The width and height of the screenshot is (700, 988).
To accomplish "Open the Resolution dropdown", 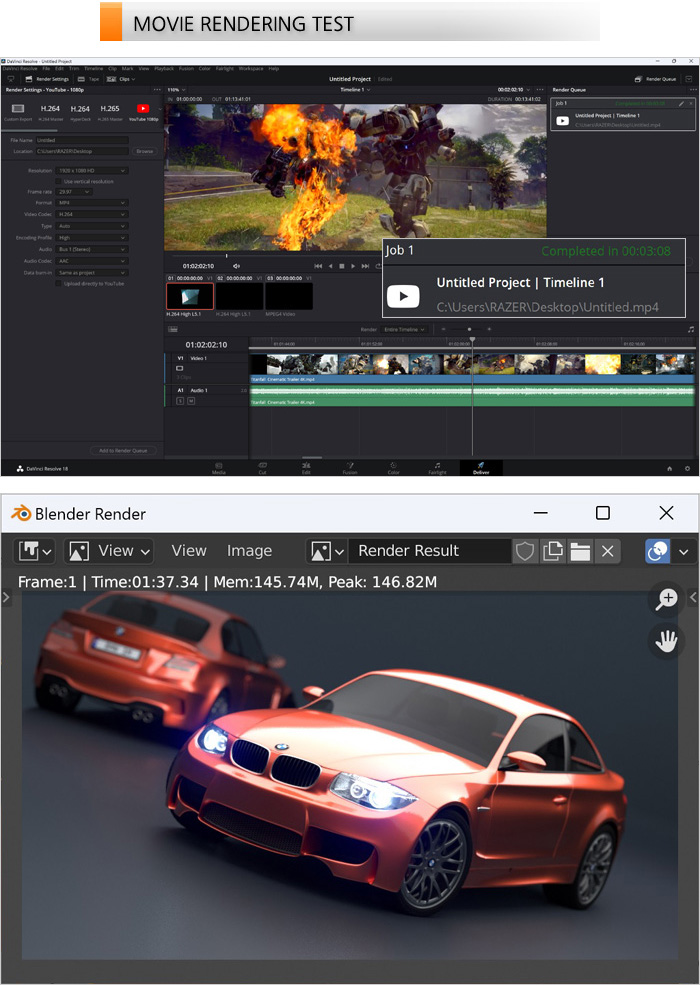I will [92, 170].
